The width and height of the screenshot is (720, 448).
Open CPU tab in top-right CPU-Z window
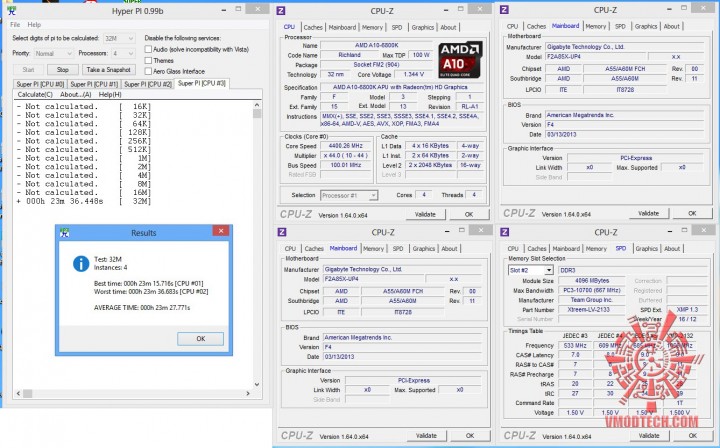click(x=512, y=27)
